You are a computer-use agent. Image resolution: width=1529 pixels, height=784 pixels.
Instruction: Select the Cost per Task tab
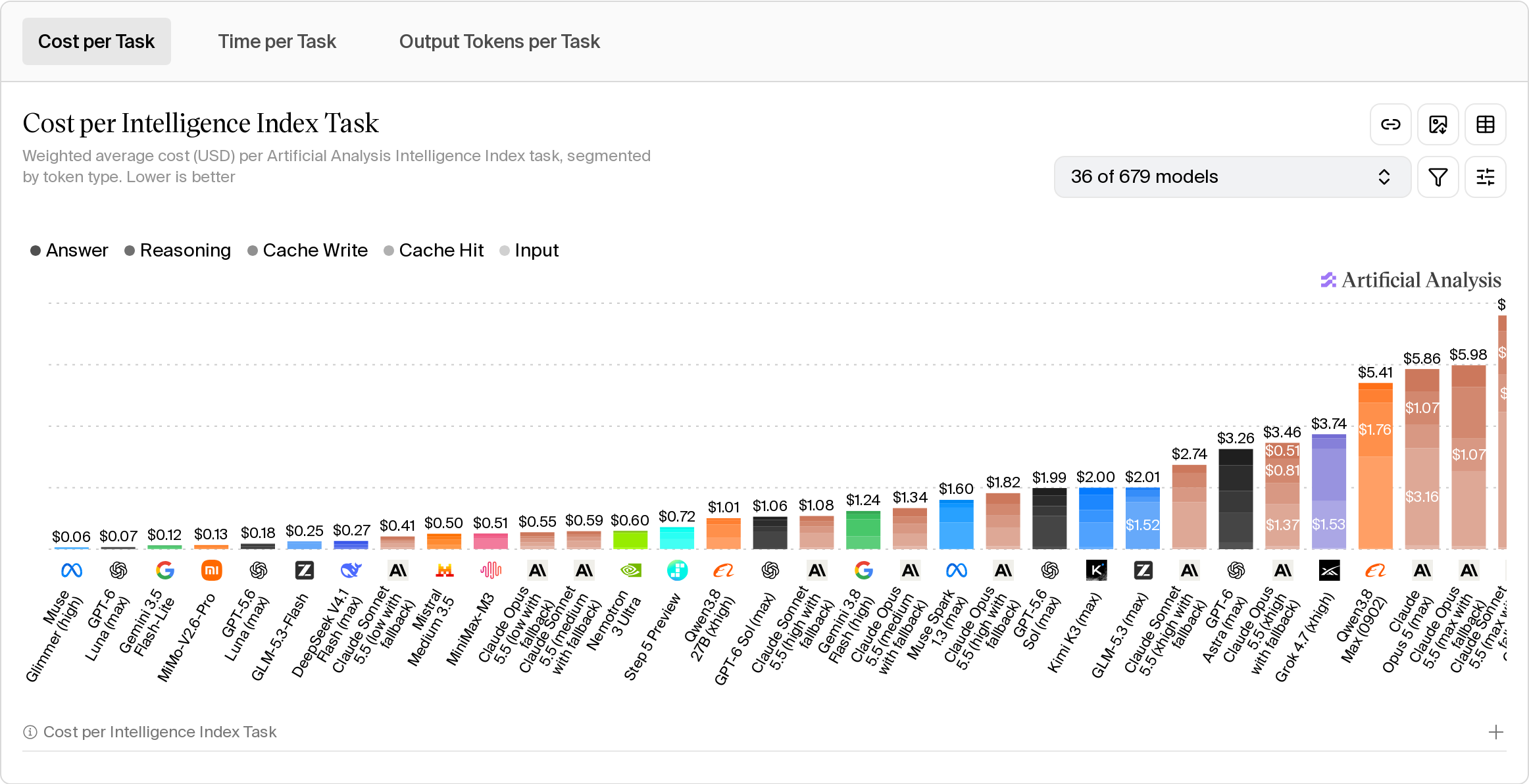pos(97,41)
